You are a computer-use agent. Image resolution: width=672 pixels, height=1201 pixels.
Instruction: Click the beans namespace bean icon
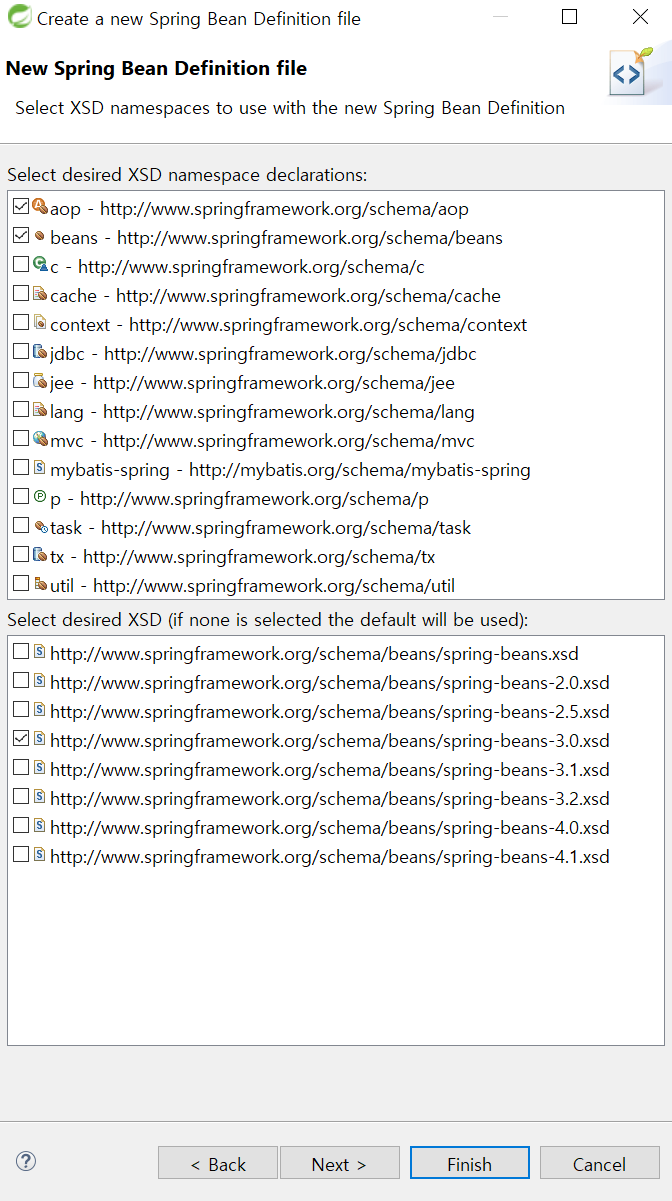click(x=40, y=237)
